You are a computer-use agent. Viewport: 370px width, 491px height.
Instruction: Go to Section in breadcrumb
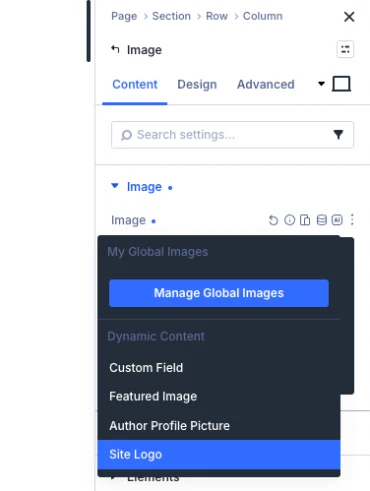click(171, 16)
